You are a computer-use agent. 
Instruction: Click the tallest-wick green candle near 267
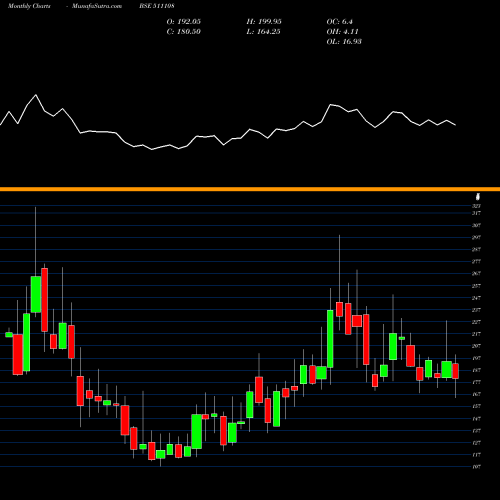click(36, 294)
